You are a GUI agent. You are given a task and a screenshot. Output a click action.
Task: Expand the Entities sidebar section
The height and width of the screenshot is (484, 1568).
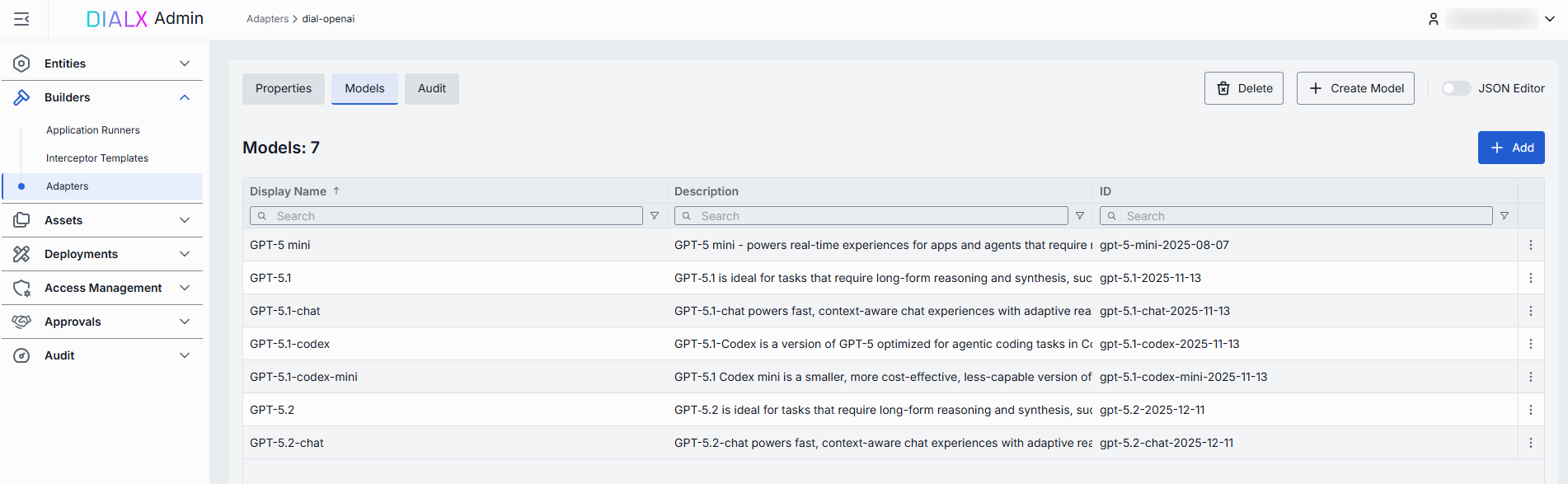(x=185, y=63)
